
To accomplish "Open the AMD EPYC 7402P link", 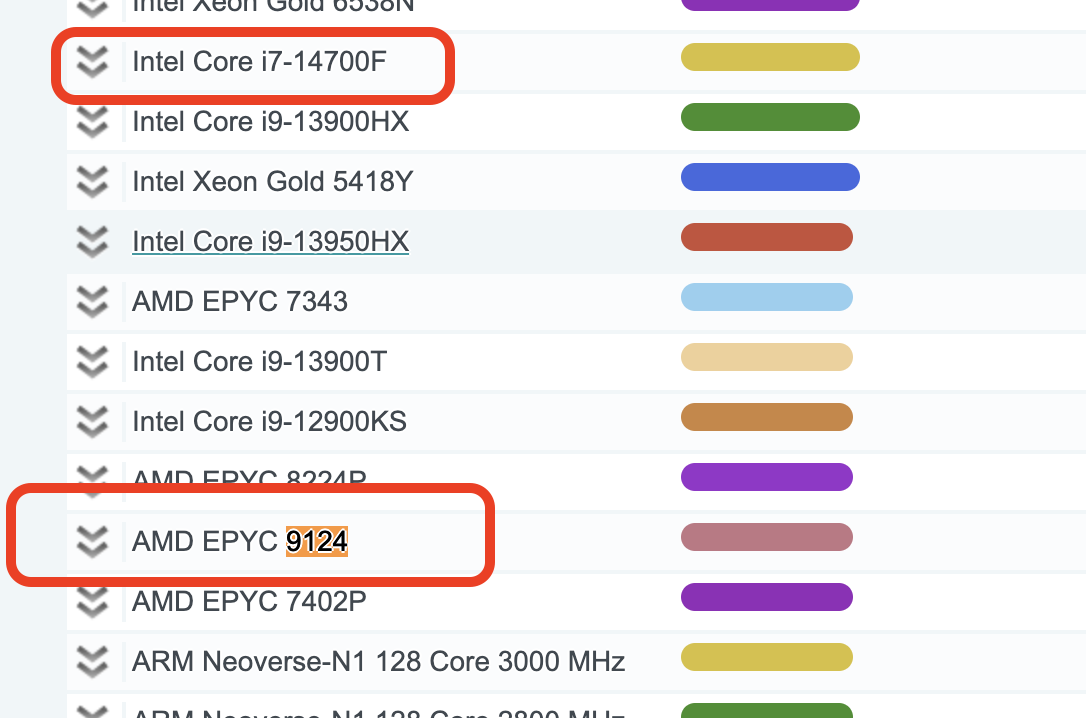I will (249, 602).
